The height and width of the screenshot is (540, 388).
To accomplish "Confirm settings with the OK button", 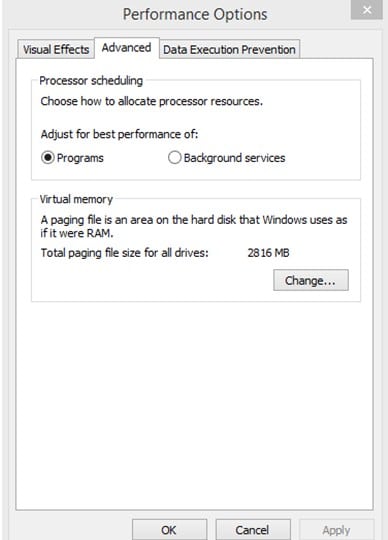I will coord(169,530).
